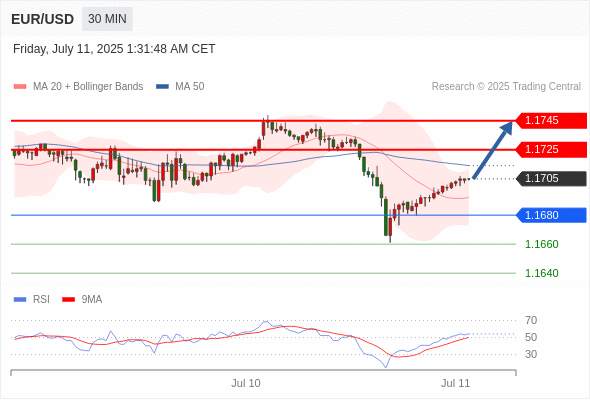The image size is (590, 400).
Task: Click the RSI 50 axis value
Action: (x=531, y=337)
